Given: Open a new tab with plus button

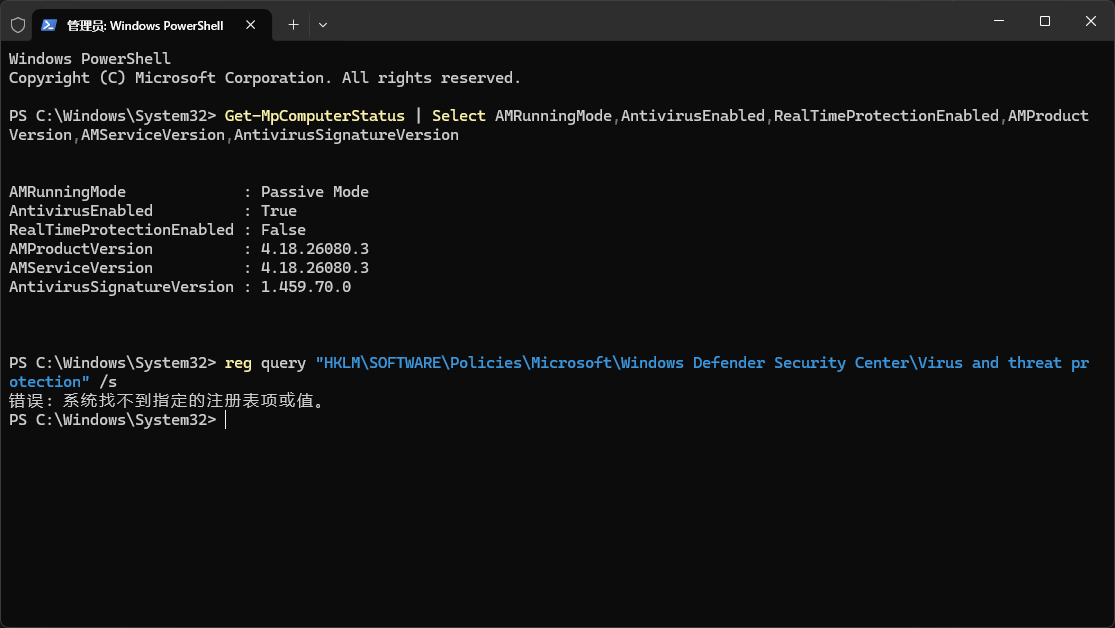Looking at the screenshot, I should 293,25.
